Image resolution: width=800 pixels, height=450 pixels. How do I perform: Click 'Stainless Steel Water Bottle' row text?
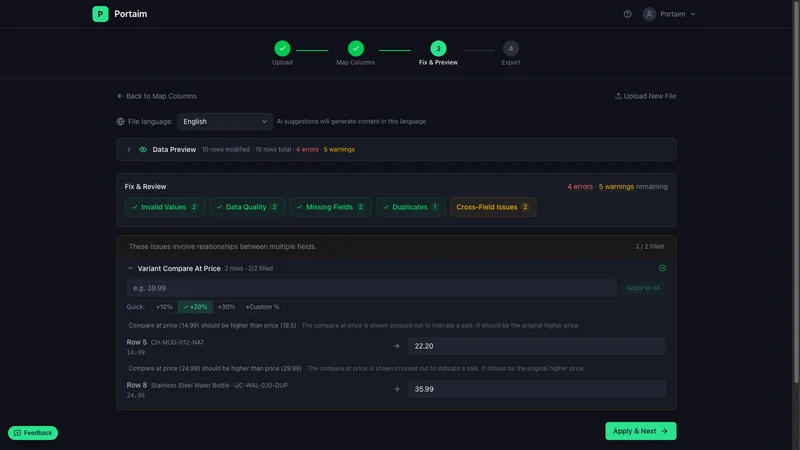[x=190, y=385]
